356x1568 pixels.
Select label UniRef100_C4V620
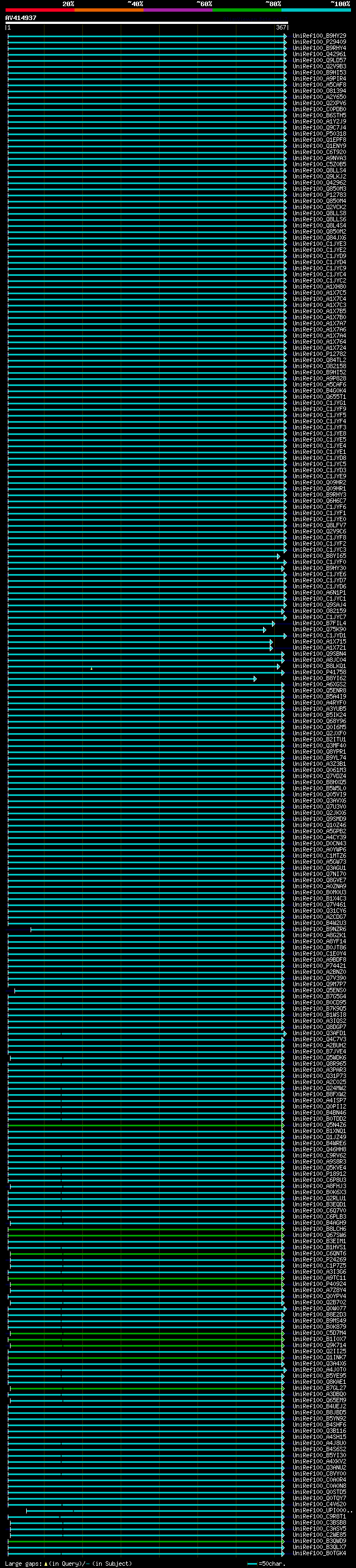point(319,1504)
